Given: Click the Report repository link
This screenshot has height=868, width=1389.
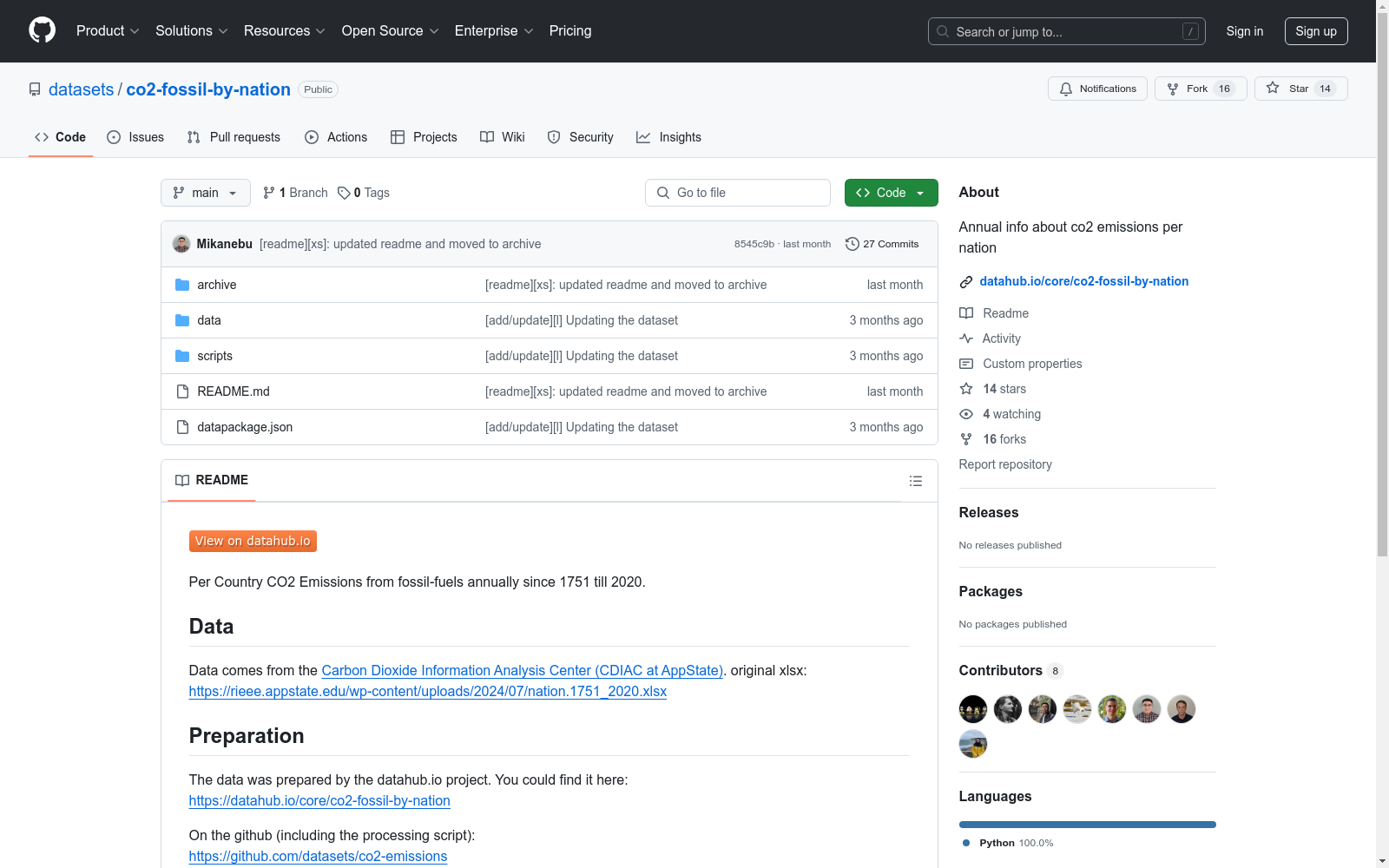Looking at the screenshot, I should (x=1005, y=464).
